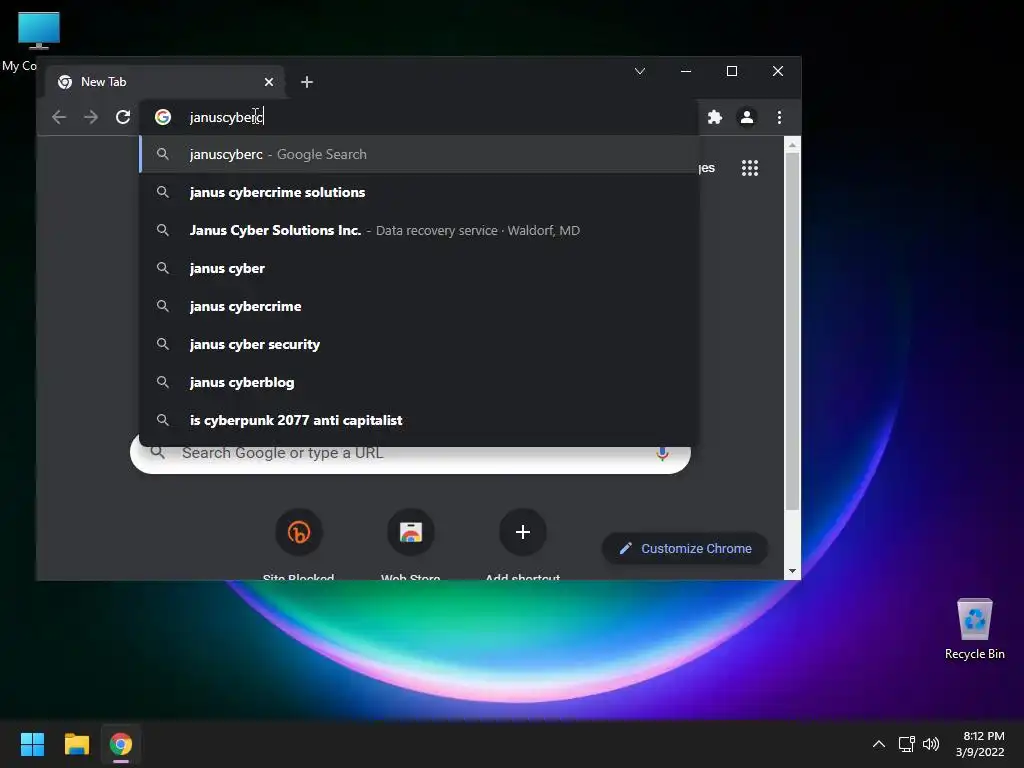Open the Chrome profile avatar

pos(746,117)
